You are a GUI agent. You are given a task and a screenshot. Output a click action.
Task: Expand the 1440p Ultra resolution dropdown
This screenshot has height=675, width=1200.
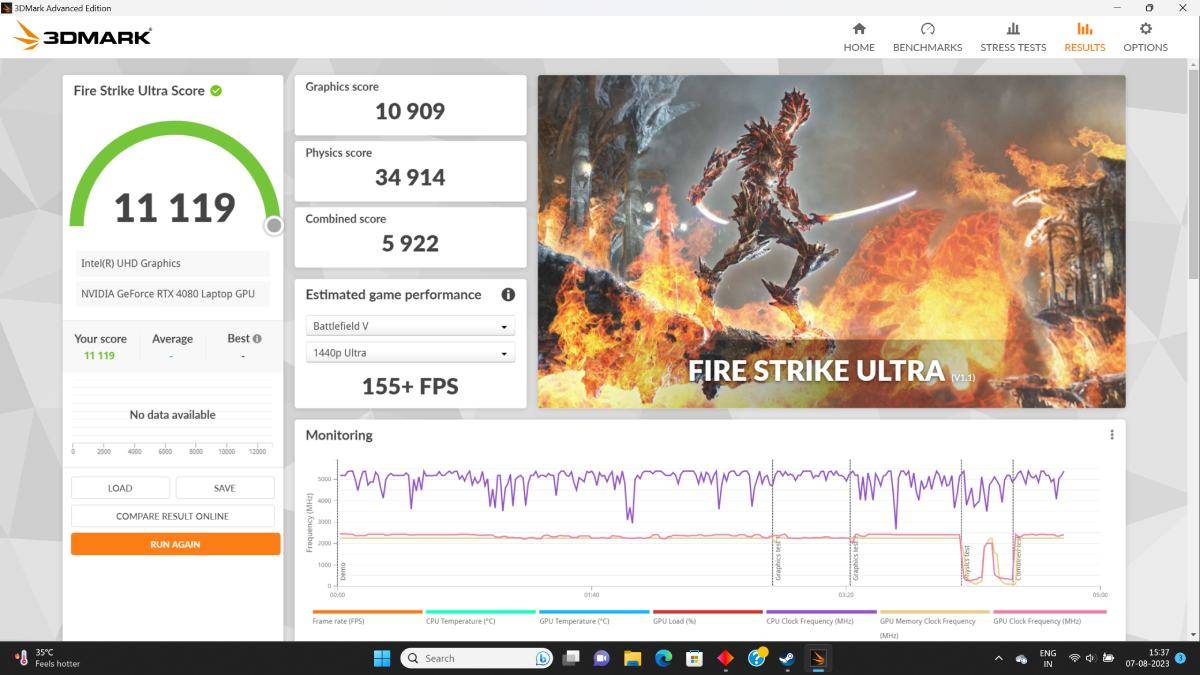[410, 353]
